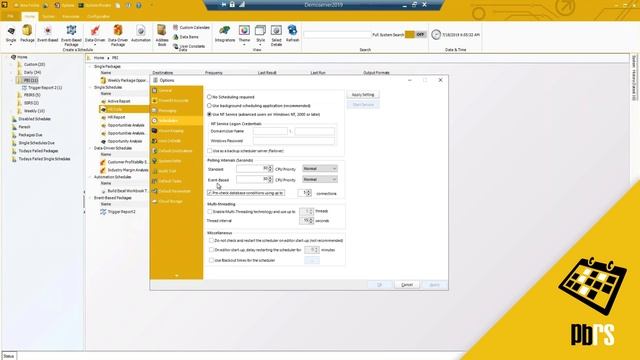Image resolution: width=640 pixels, height=360 pixels.
Task: Select Use NT Service radio option
Action: pyautogui.click(x=209, y=114)
